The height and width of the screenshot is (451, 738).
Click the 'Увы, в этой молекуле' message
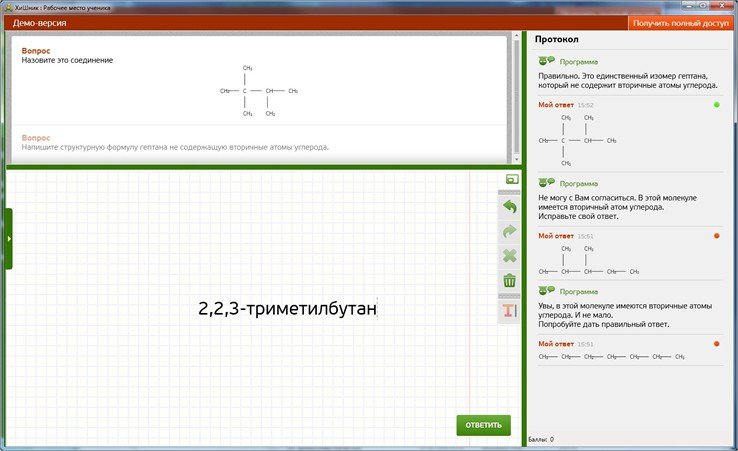coord(625,315)
